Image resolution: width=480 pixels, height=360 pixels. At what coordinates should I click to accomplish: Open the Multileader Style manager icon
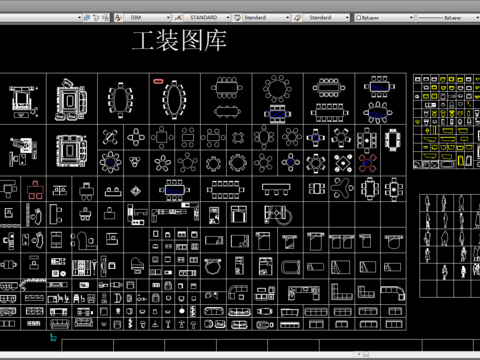(x=297, y=18)
